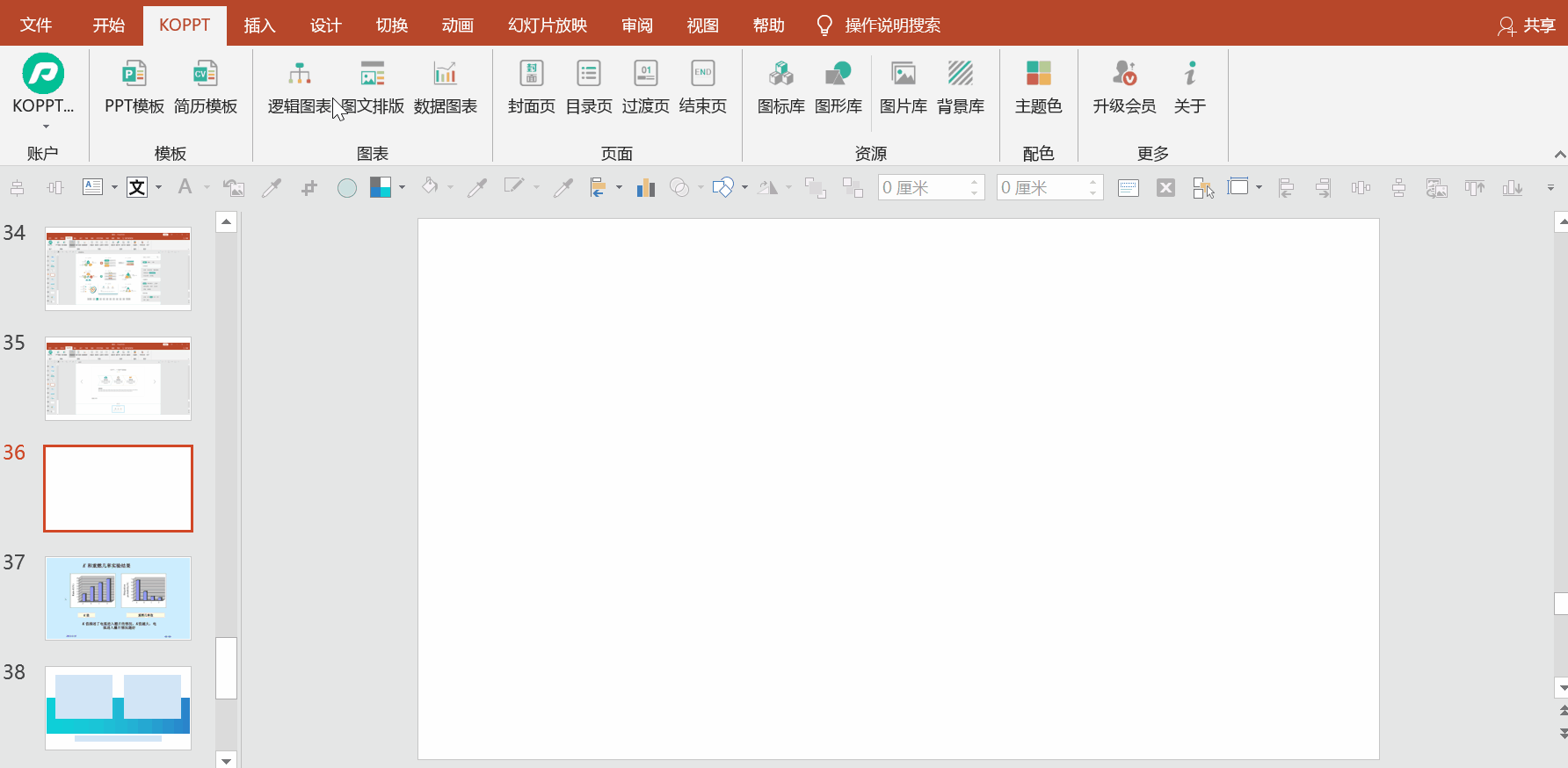
Task: Select slide 37 thumbnail with charts
Action: tap(118, 598)
